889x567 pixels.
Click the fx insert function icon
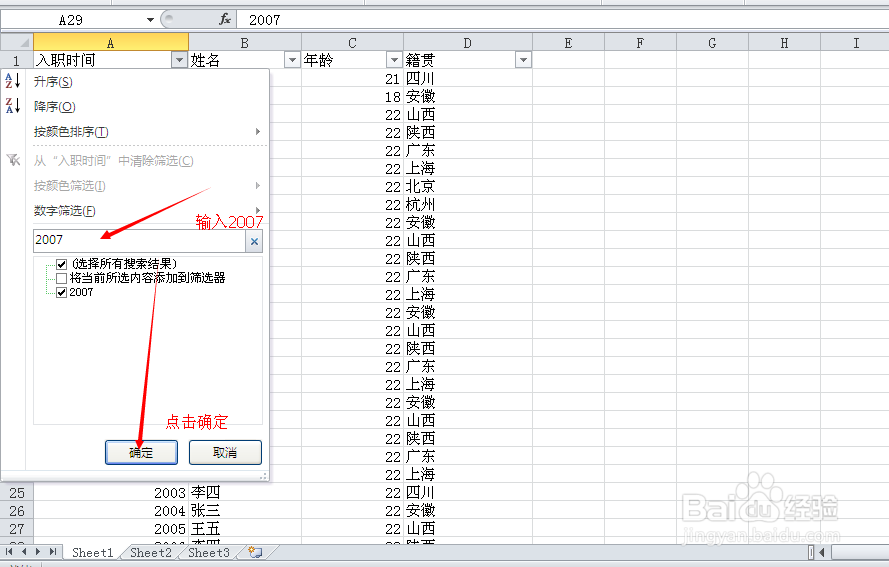pyautogui.click(x=225, y=19)
